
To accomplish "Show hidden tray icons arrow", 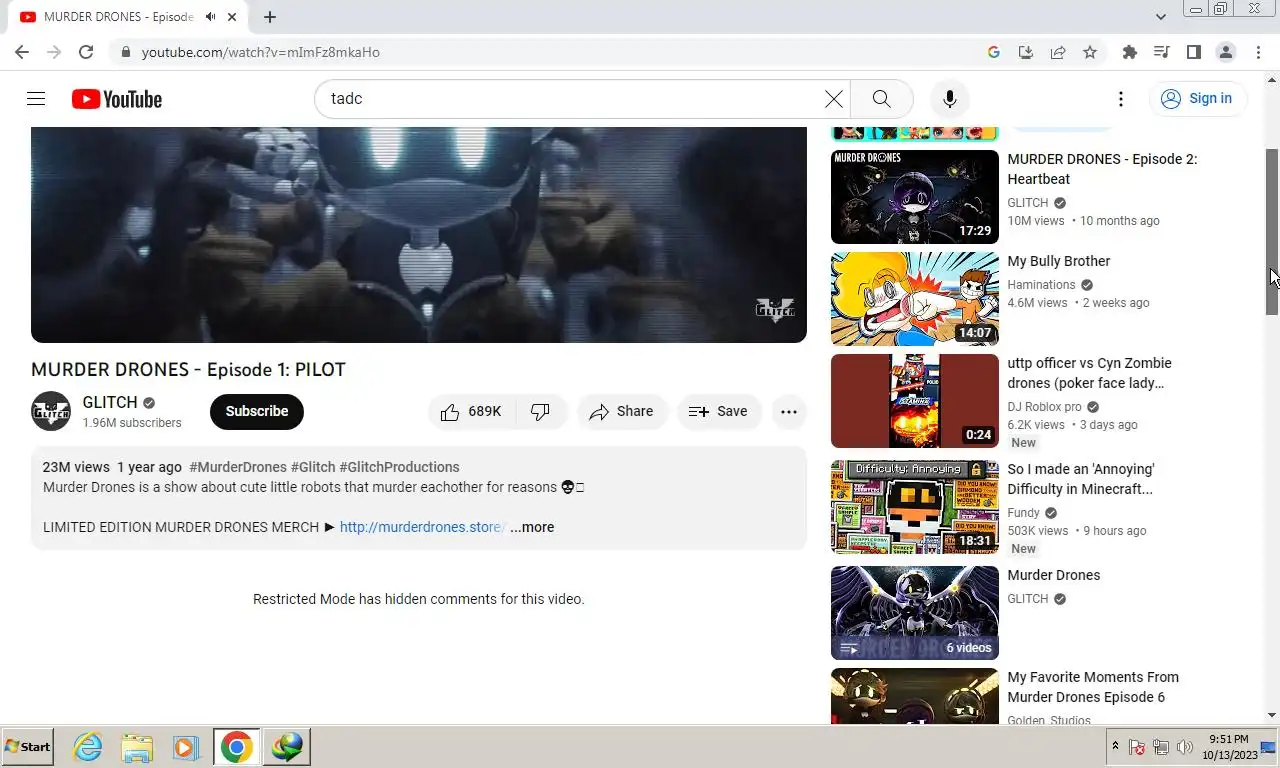I will tap(1115, 747).
